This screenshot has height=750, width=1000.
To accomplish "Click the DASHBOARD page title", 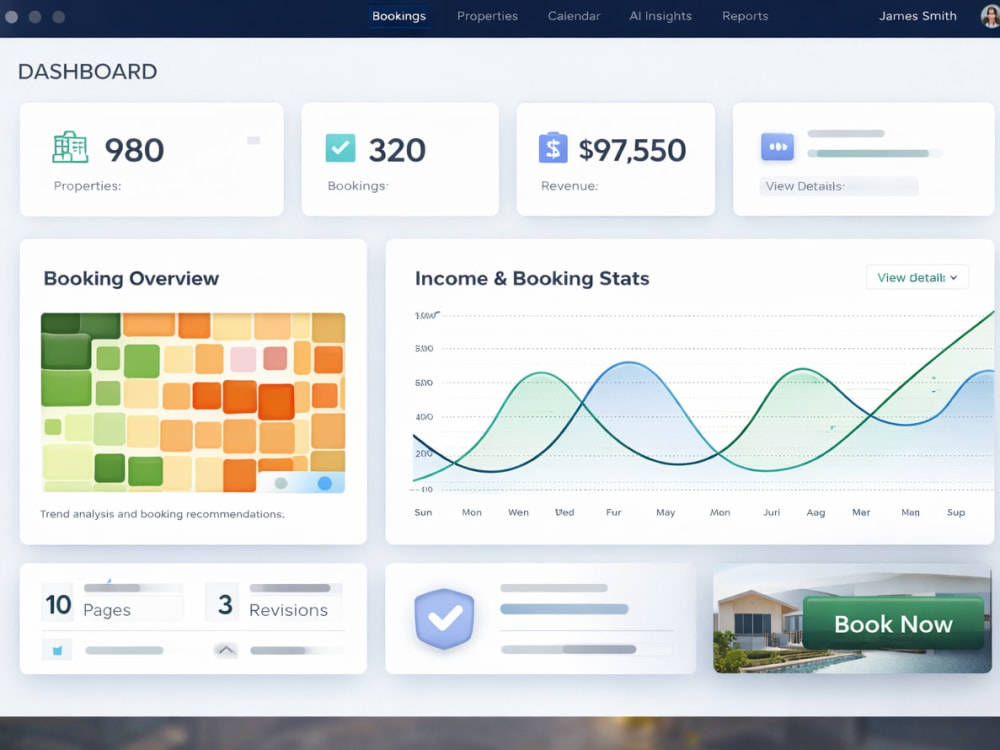I will coord(87,71).
